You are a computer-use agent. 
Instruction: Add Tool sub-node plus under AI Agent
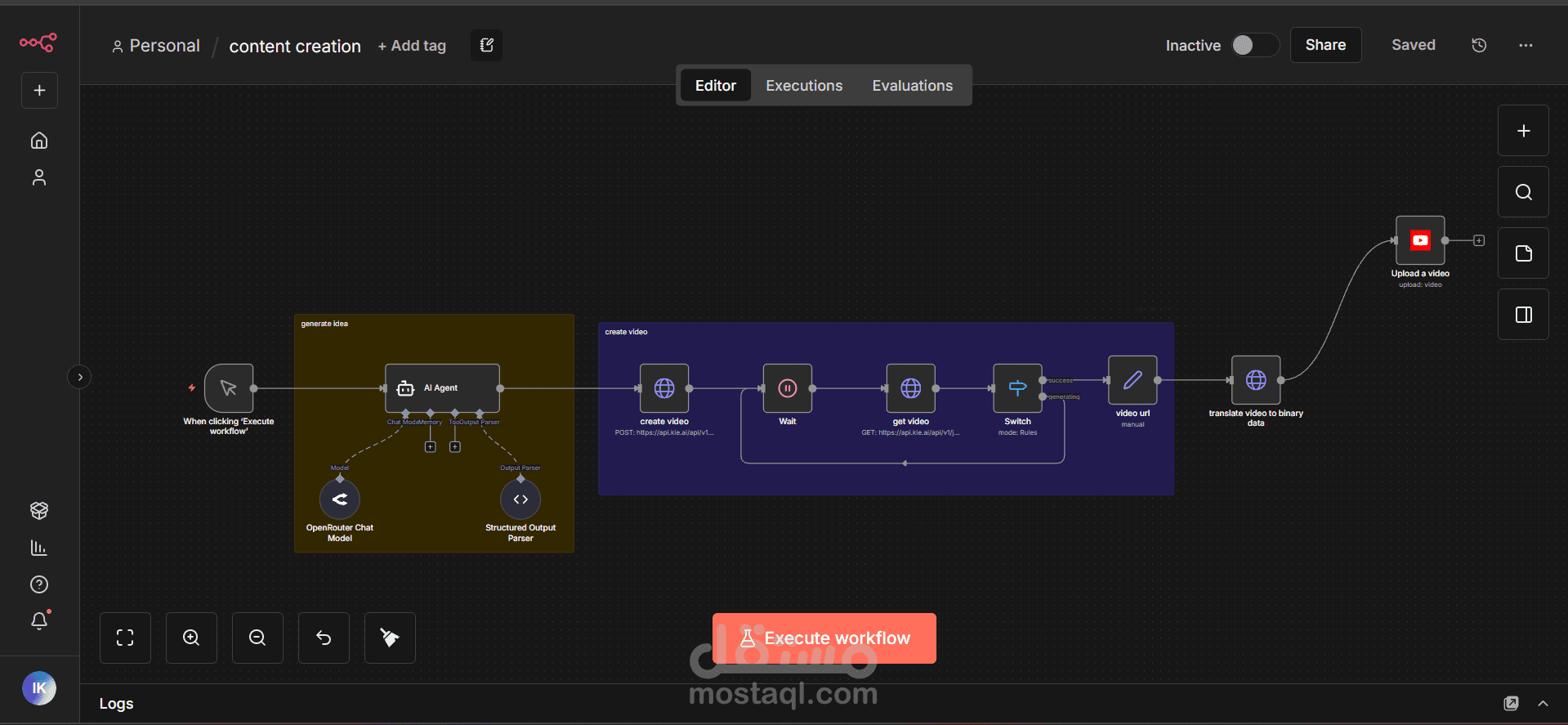[455, 447]
